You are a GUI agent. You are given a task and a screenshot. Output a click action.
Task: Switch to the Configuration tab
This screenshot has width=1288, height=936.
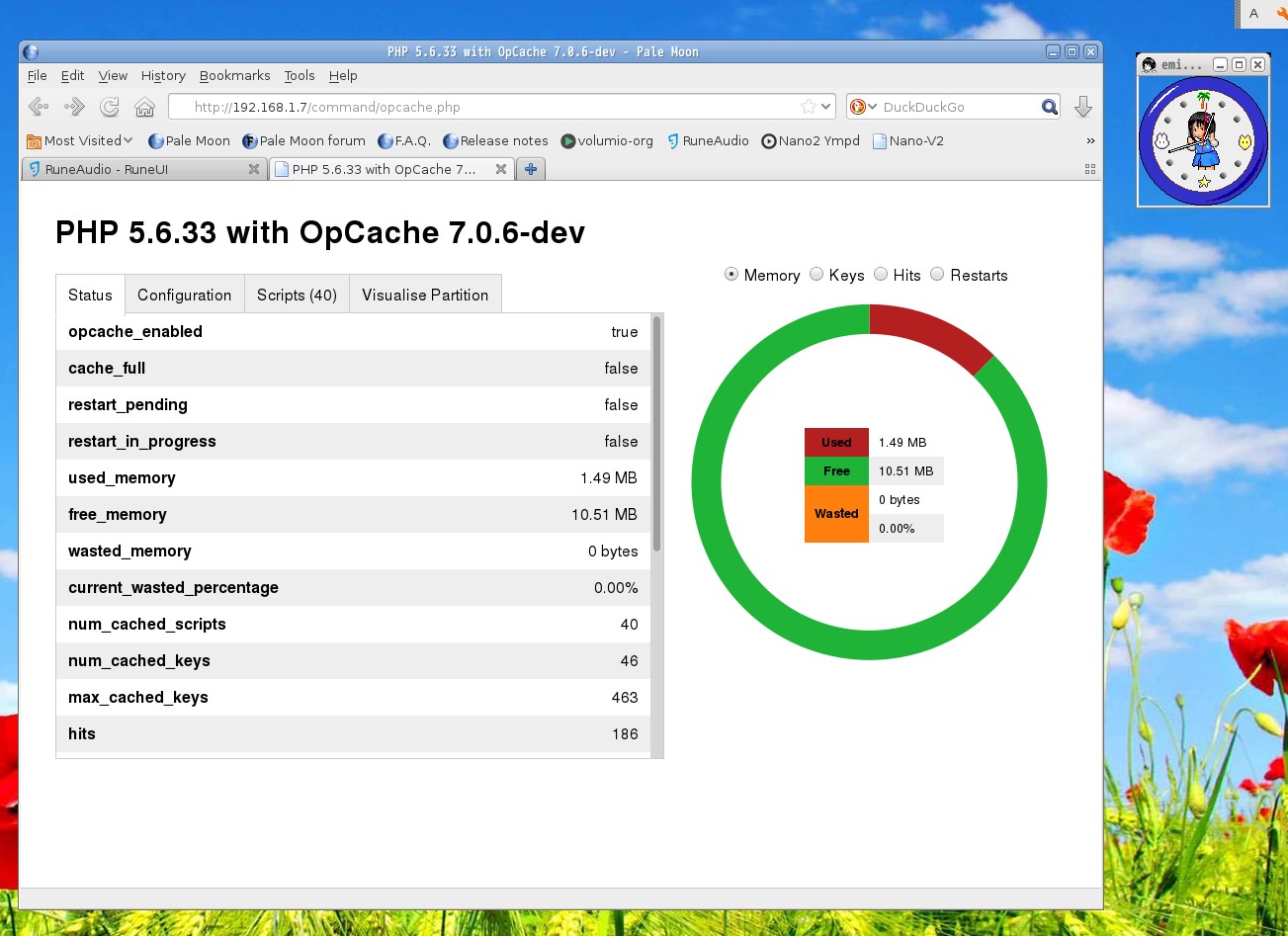point(184,295)
